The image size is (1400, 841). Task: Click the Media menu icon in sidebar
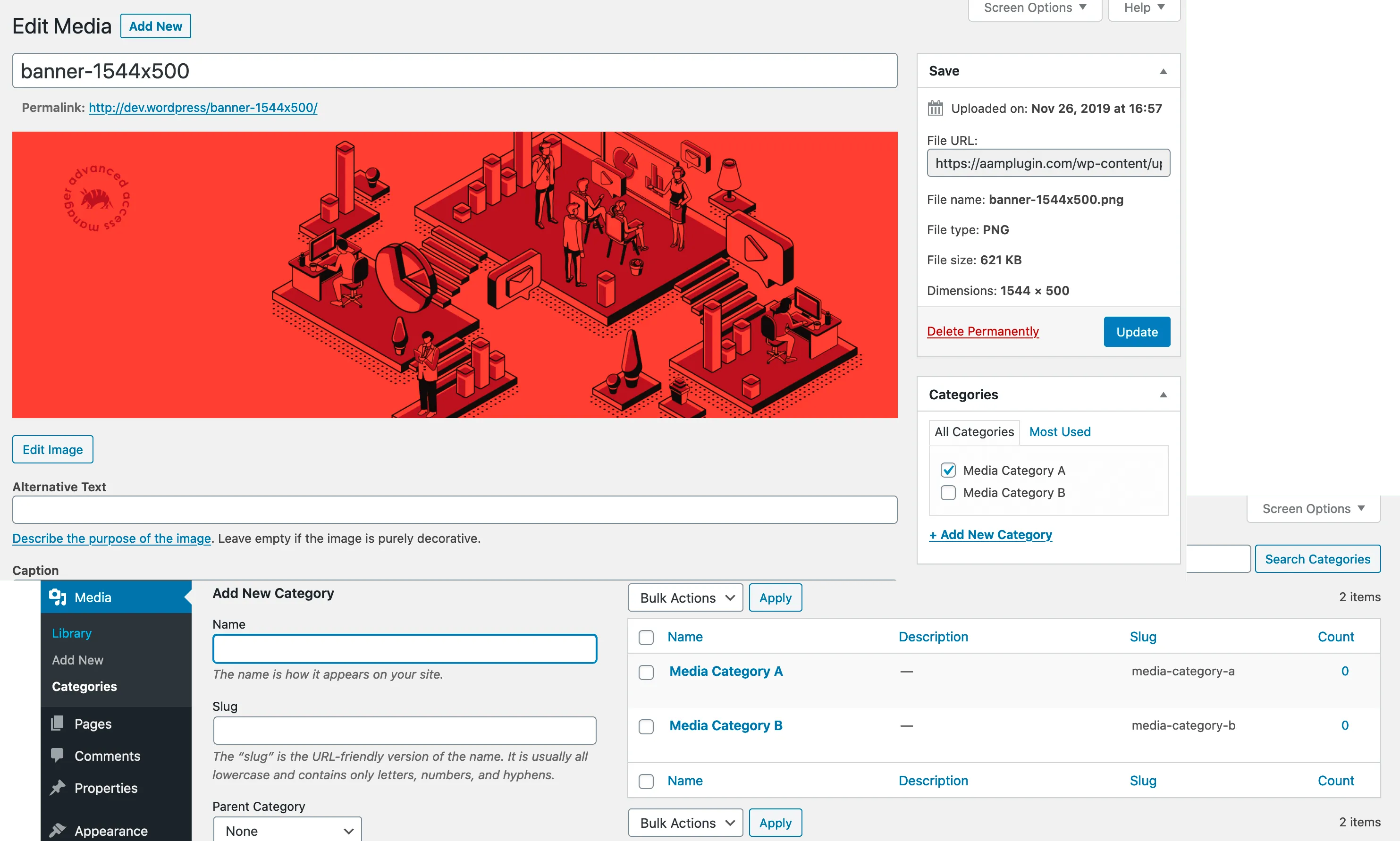pos(58,597)
